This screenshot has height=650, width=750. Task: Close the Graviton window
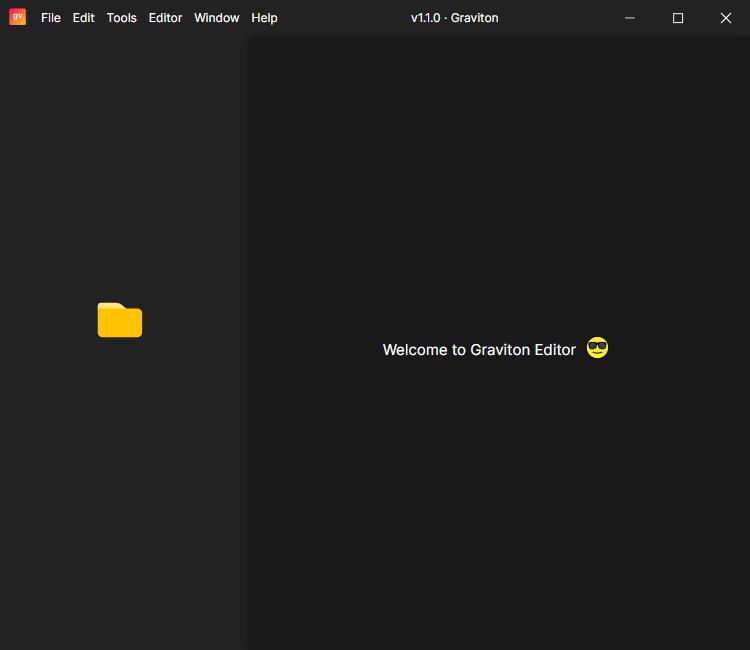click(x=726, y=18)
